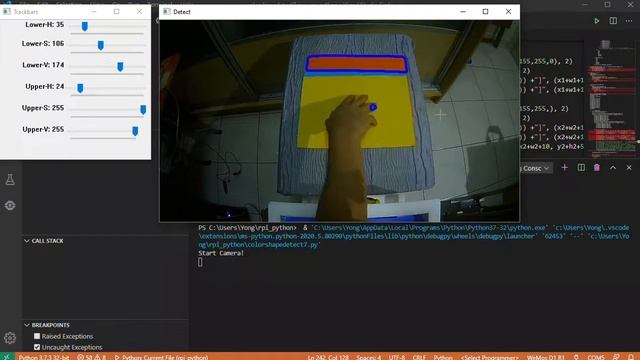The width and height of the screenshot is (640, 360).
Task: Click the 'Start Camera!' terminal output
Action: click(221, 253)
